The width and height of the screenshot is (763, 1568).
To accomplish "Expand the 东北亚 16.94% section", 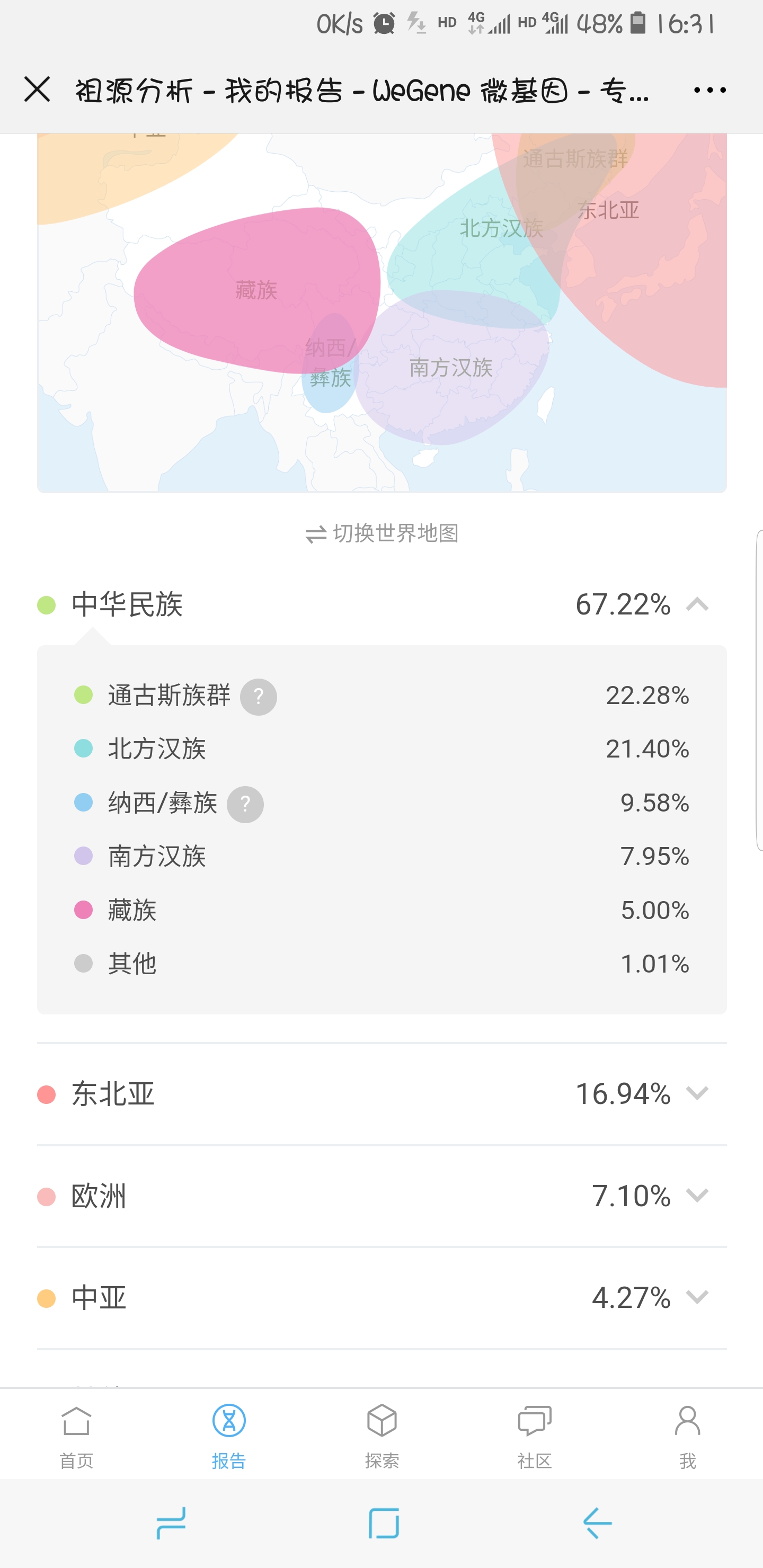I will [697, 1094].
